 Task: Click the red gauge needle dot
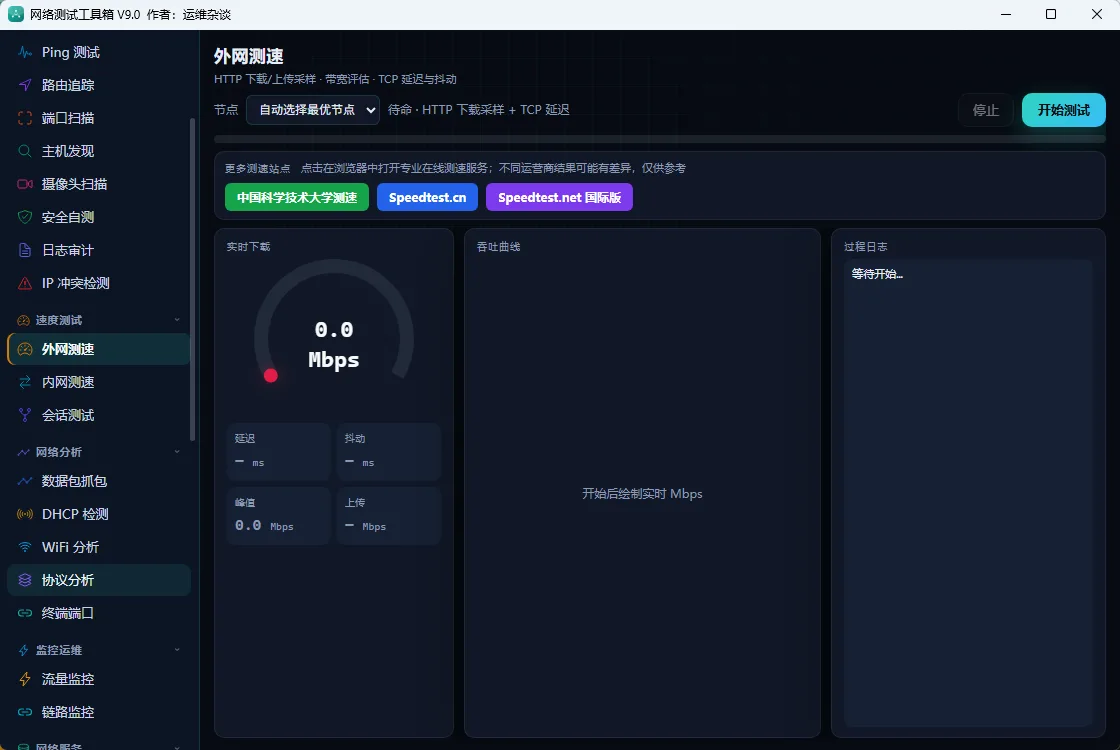pos(271,376)
